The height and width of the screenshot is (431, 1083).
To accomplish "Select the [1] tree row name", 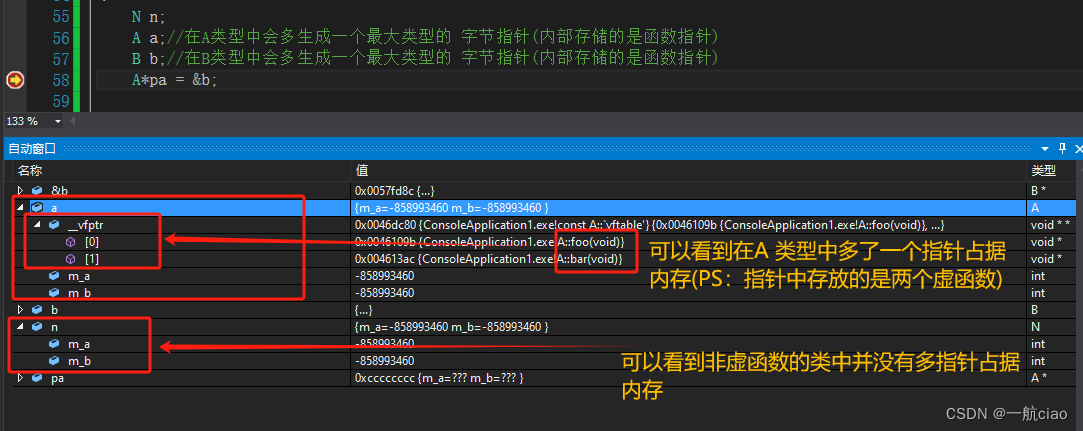I will point(92,258).
